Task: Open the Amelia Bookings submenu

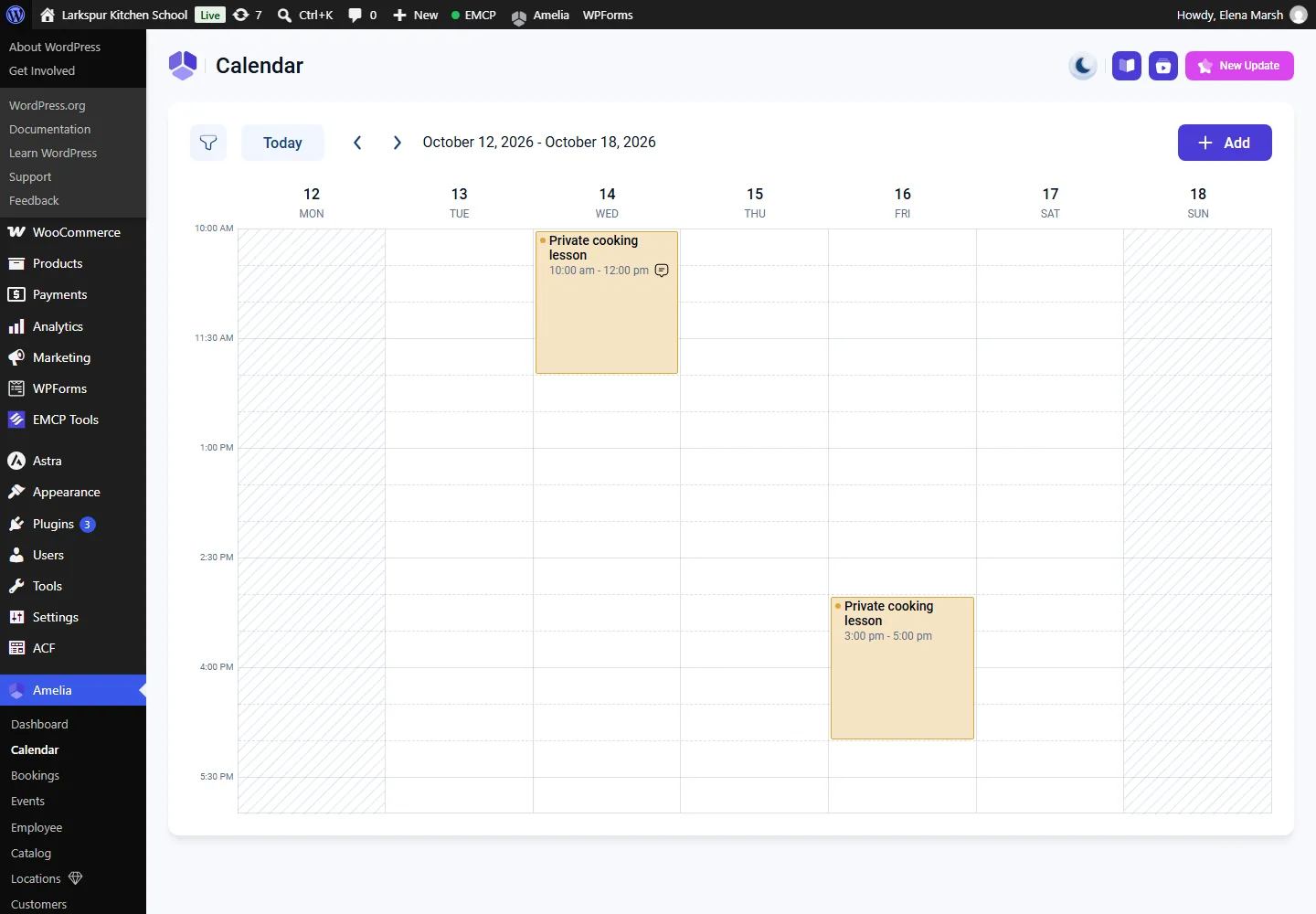Action: (x=35, y=775)
